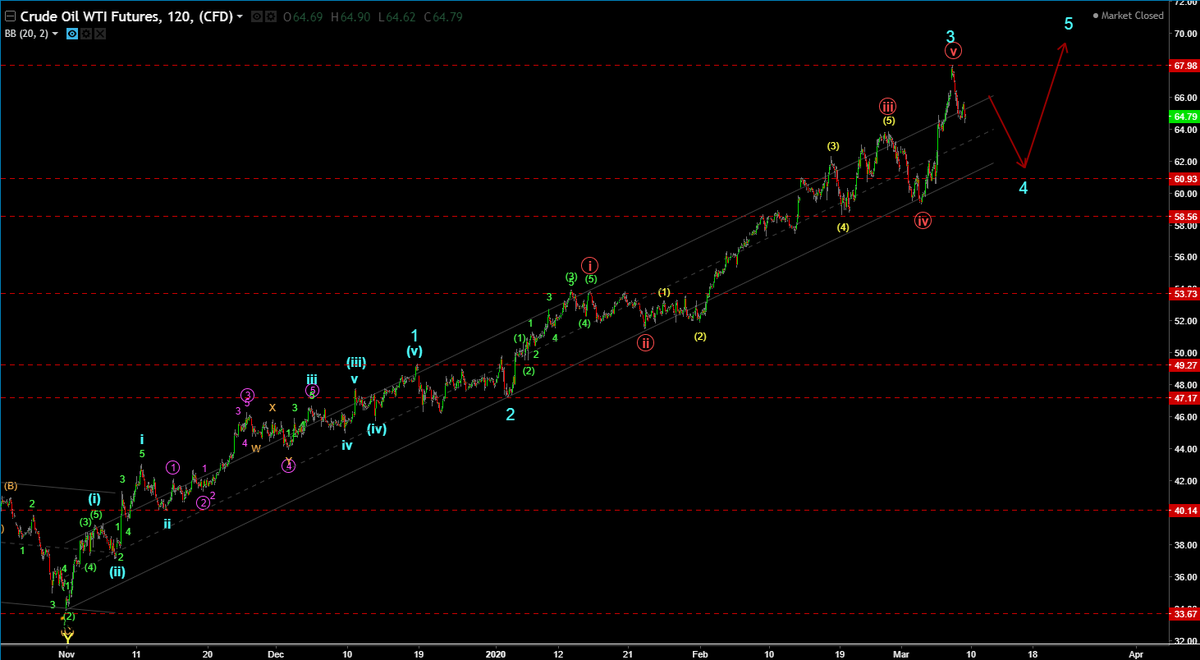The width and height of the screenshot is (1200, 660).
Task: Toggle Bollinger Bands visibility eye icon
Action: pos(73,33)
